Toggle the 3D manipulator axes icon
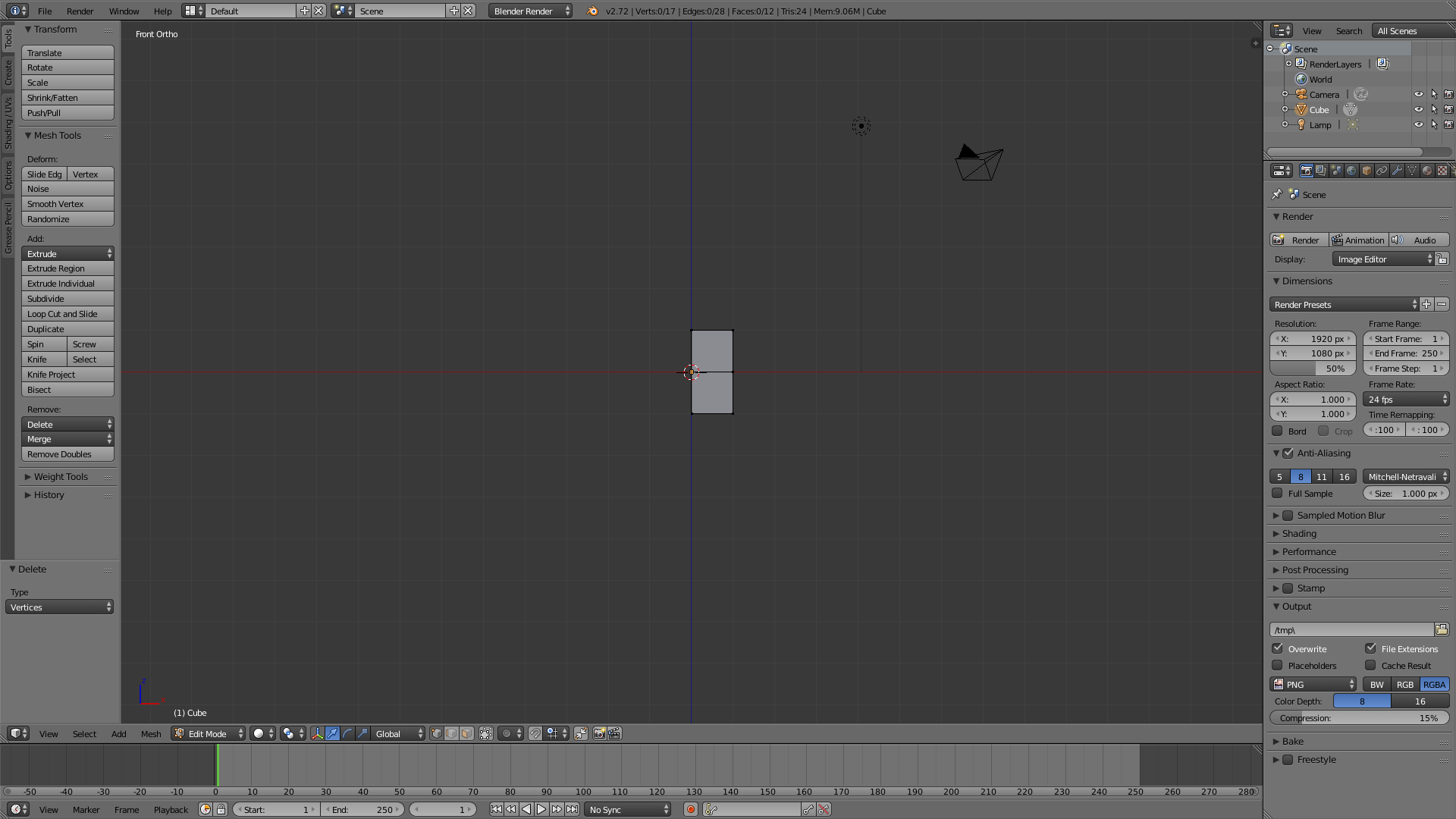This screenshot has width=1456, height=819. (x=317, y=733)
